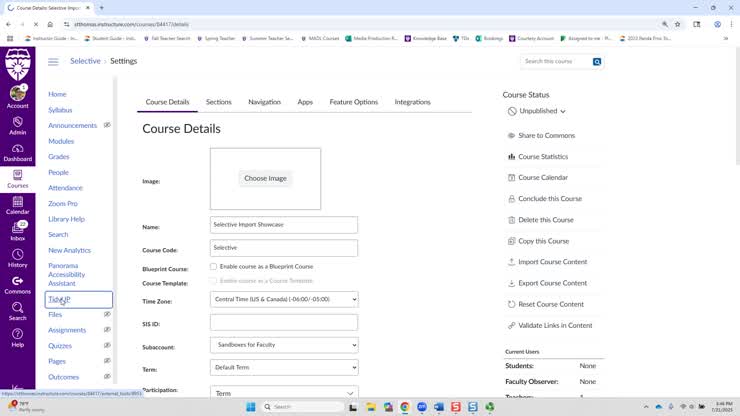Go to the Dashboard
Image resolution: width=740 pixels, height=416 pixels.
pos(17,153)
